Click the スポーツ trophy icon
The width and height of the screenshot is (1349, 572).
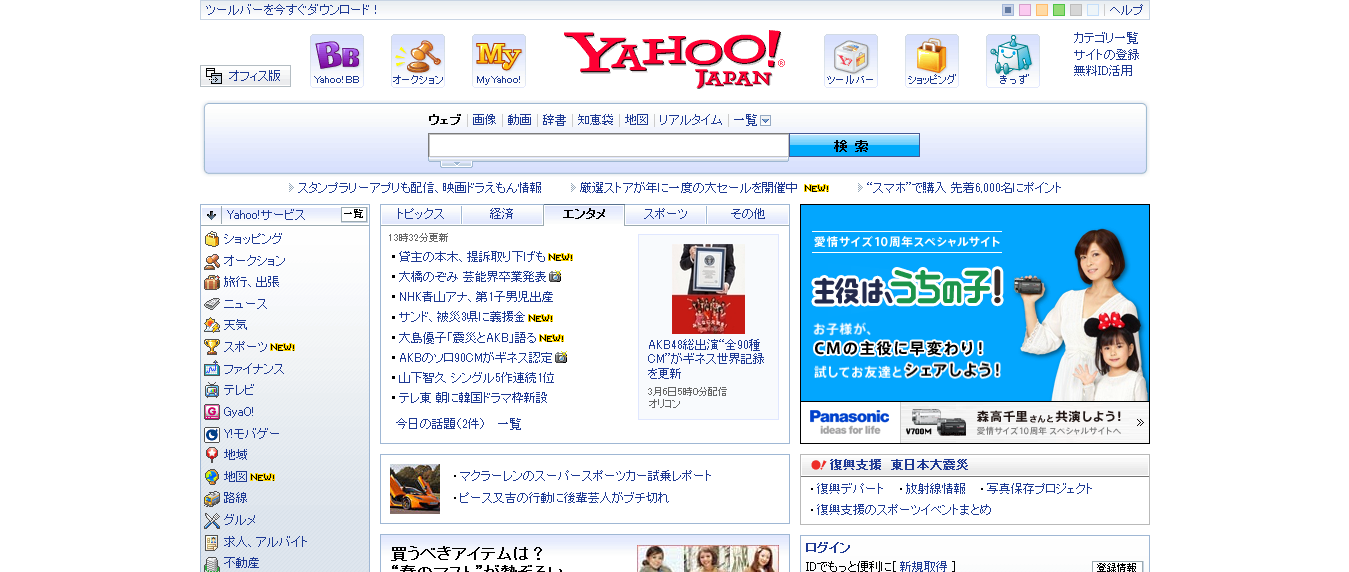pos(212,347)
